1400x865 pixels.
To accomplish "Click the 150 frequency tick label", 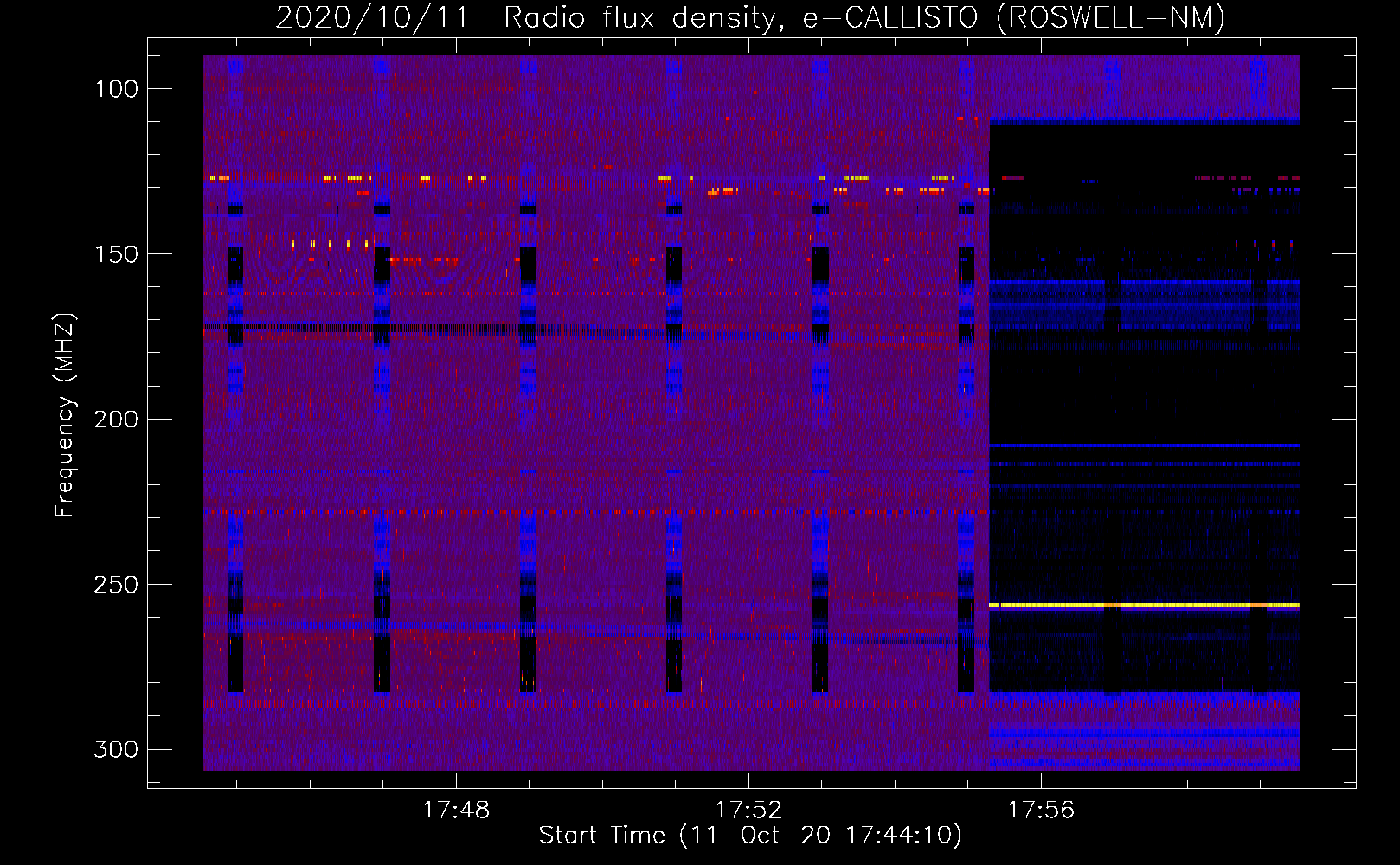I will 117,254.
